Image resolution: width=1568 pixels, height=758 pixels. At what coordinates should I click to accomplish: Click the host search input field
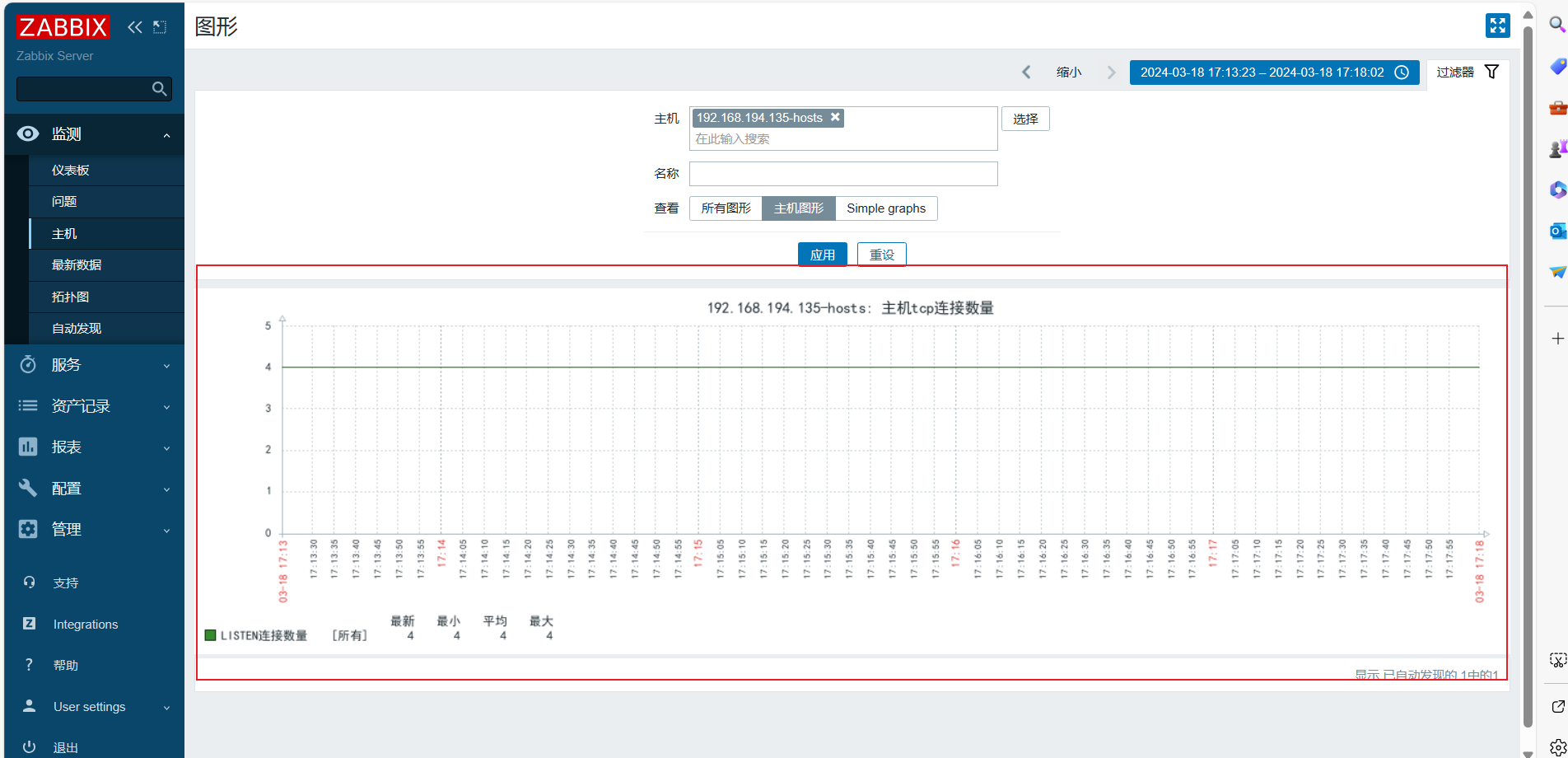[843, 139]
